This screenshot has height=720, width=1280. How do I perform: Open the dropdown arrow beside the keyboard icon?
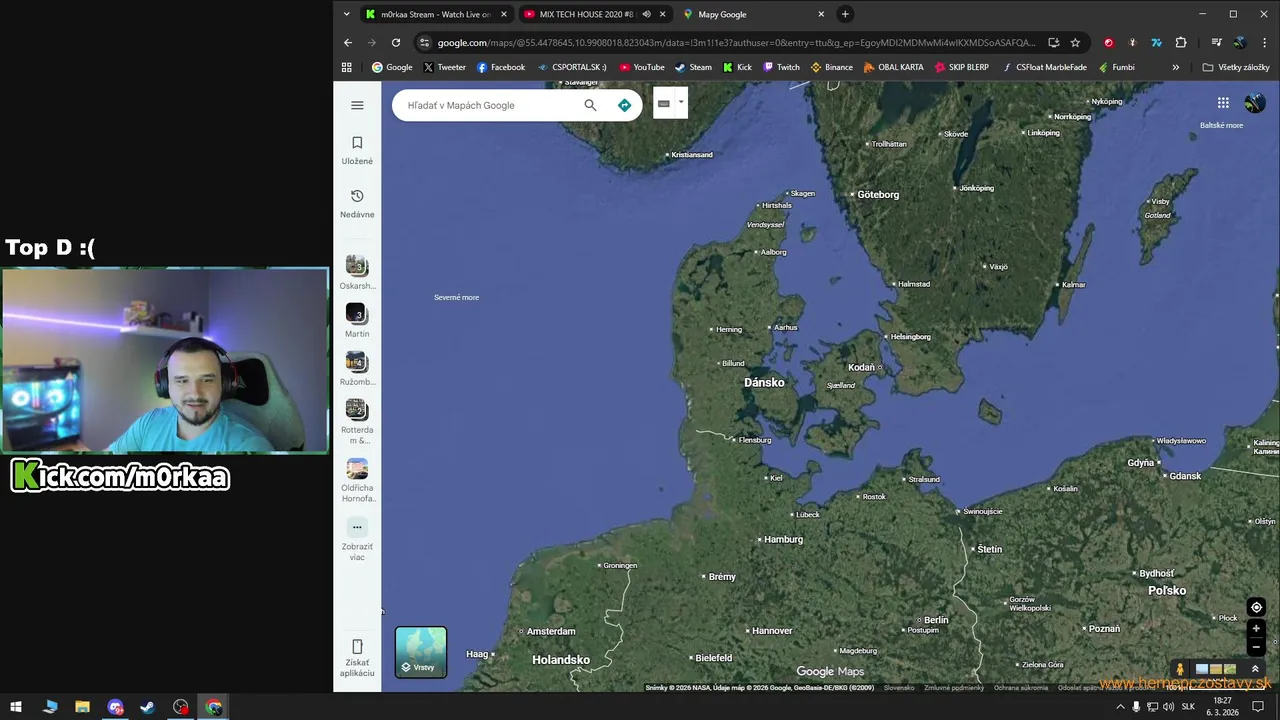(x=681, y=102)
